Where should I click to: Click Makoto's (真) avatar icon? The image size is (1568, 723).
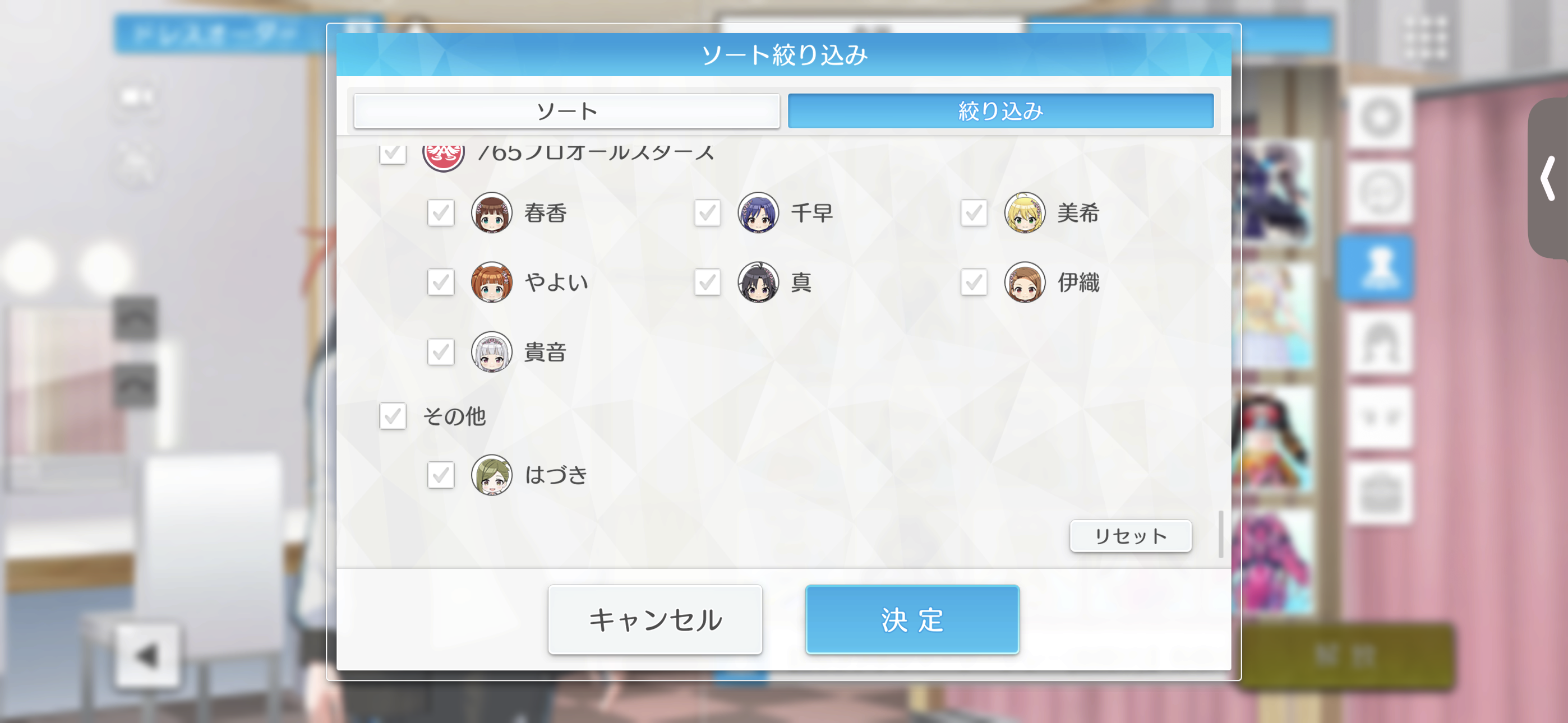[x=758, y=282]
